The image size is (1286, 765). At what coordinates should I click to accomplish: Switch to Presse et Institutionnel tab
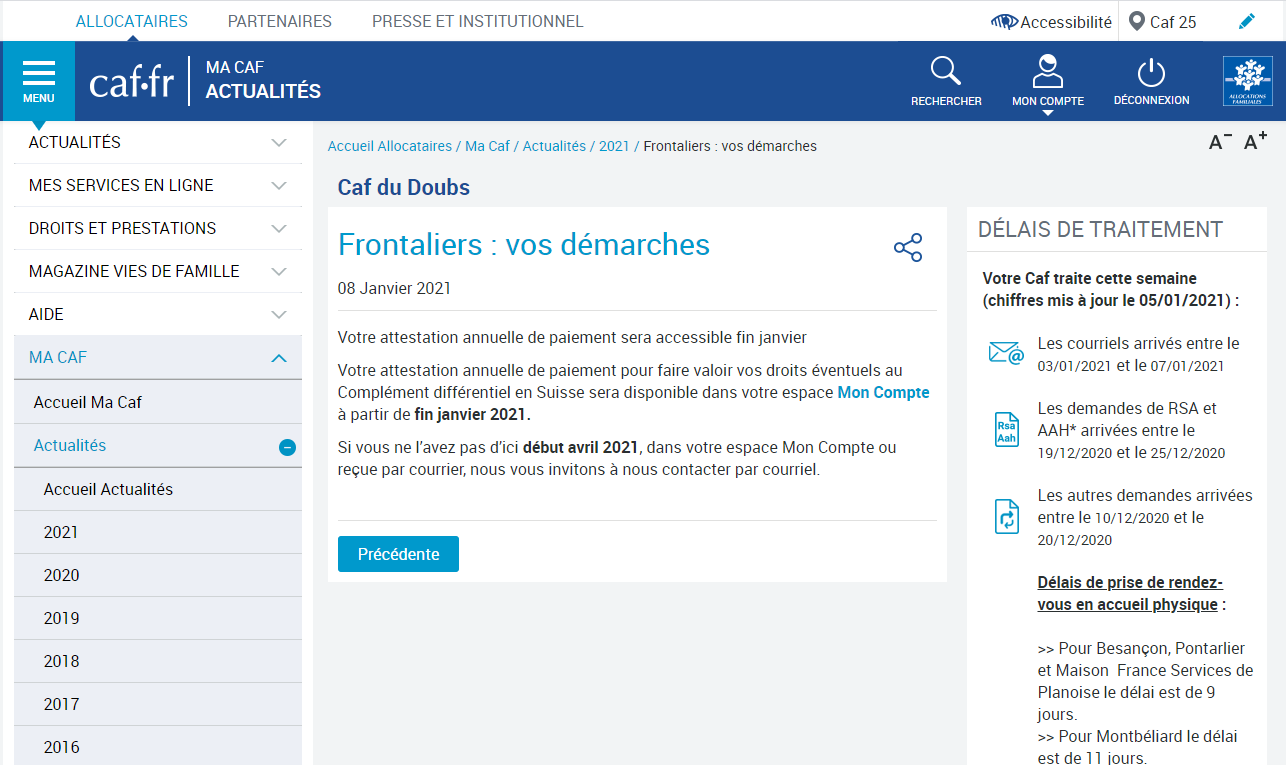(x=477, y=21)
